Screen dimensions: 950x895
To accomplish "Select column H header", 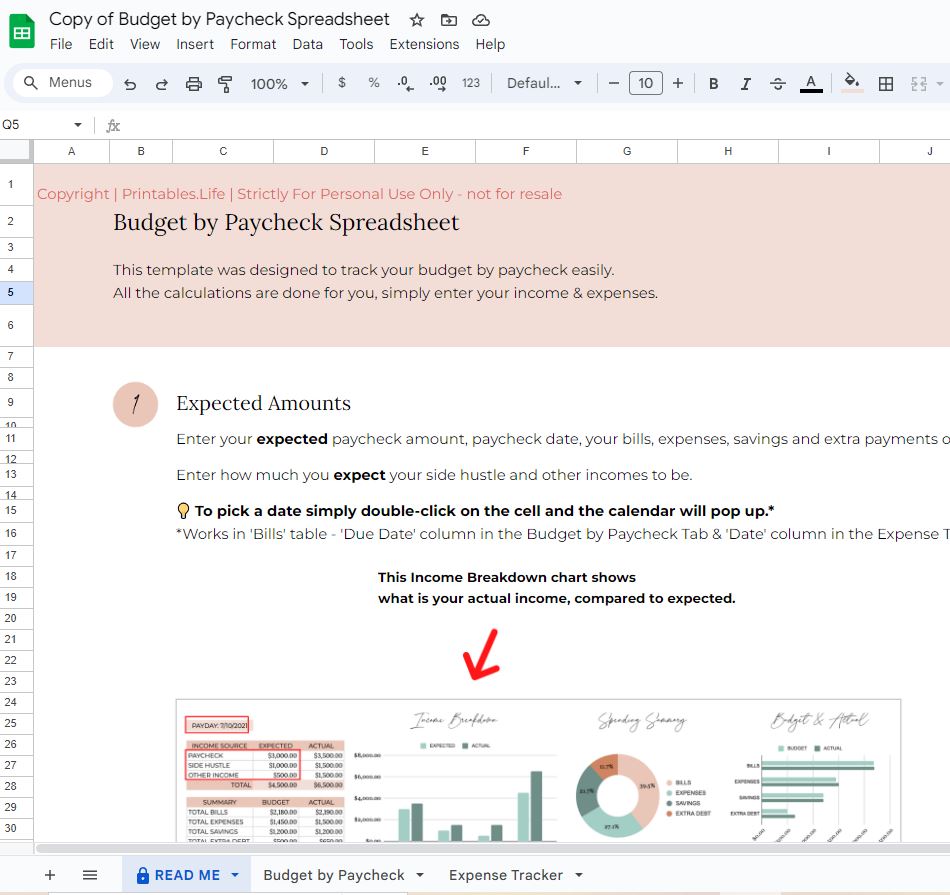I will [x=728, y=151].
